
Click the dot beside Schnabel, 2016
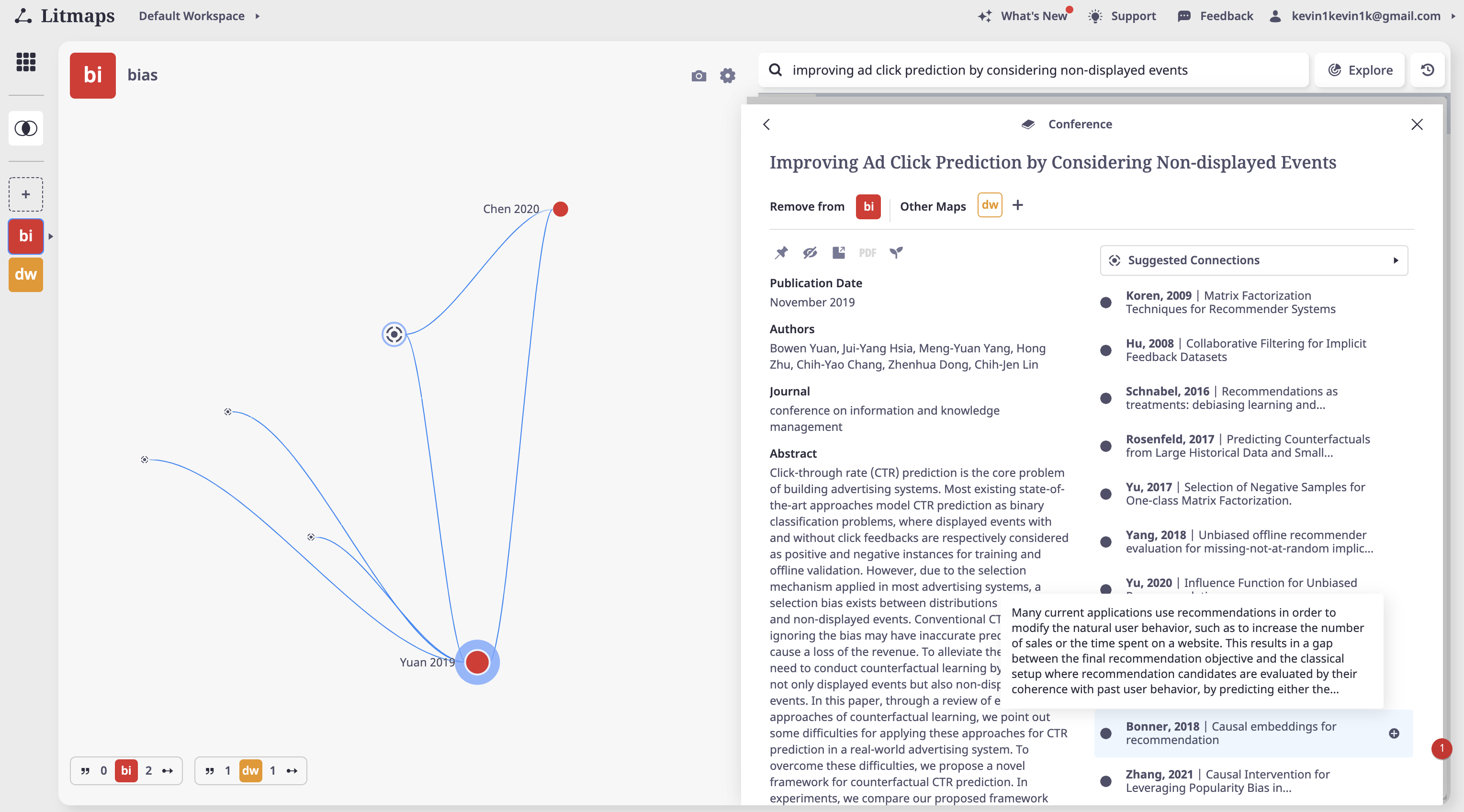coord(1106,398)
